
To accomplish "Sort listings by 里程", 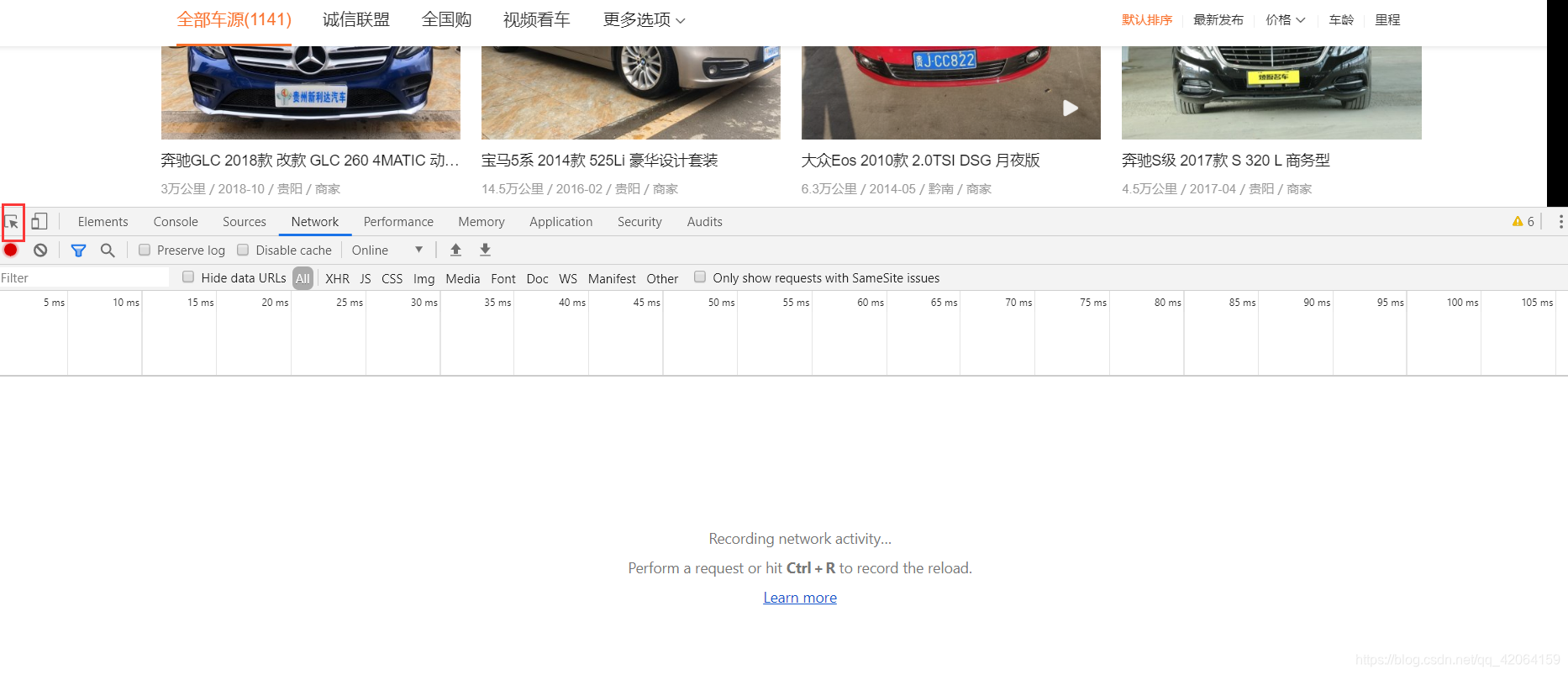I will click(1387, 19).
